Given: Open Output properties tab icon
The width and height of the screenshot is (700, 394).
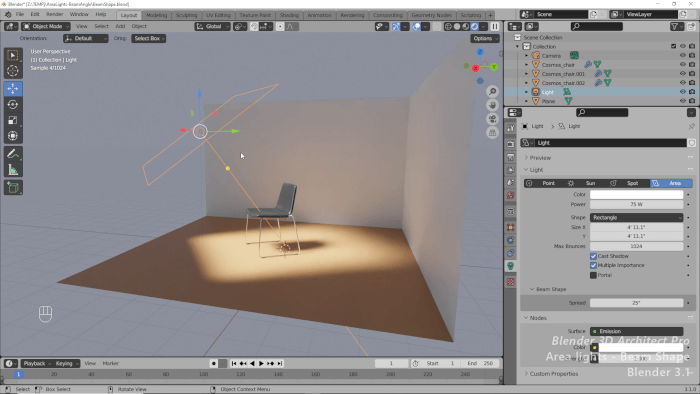Looking at the screenshot, I should [x=511, y=157].
